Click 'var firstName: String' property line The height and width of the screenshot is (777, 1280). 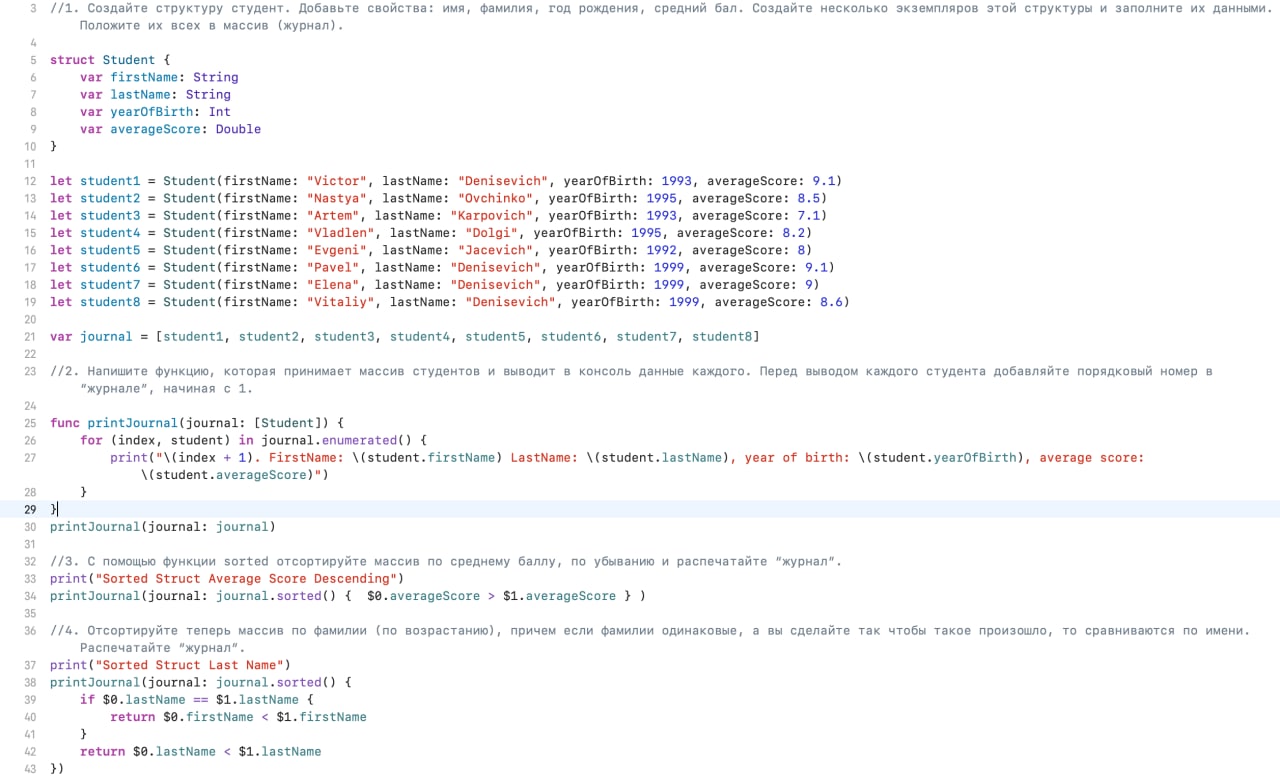pos(159,77)
